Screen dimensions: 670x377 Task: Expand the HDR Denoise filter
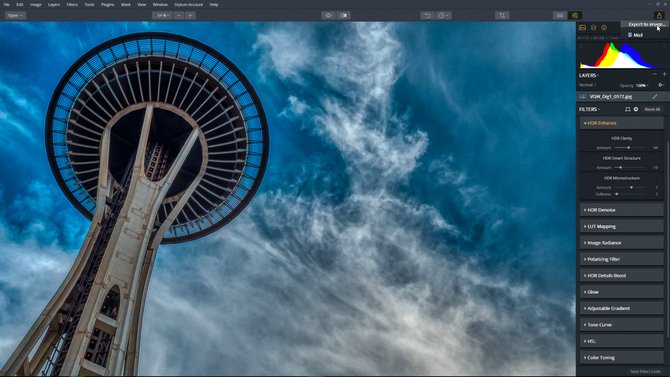622,210
